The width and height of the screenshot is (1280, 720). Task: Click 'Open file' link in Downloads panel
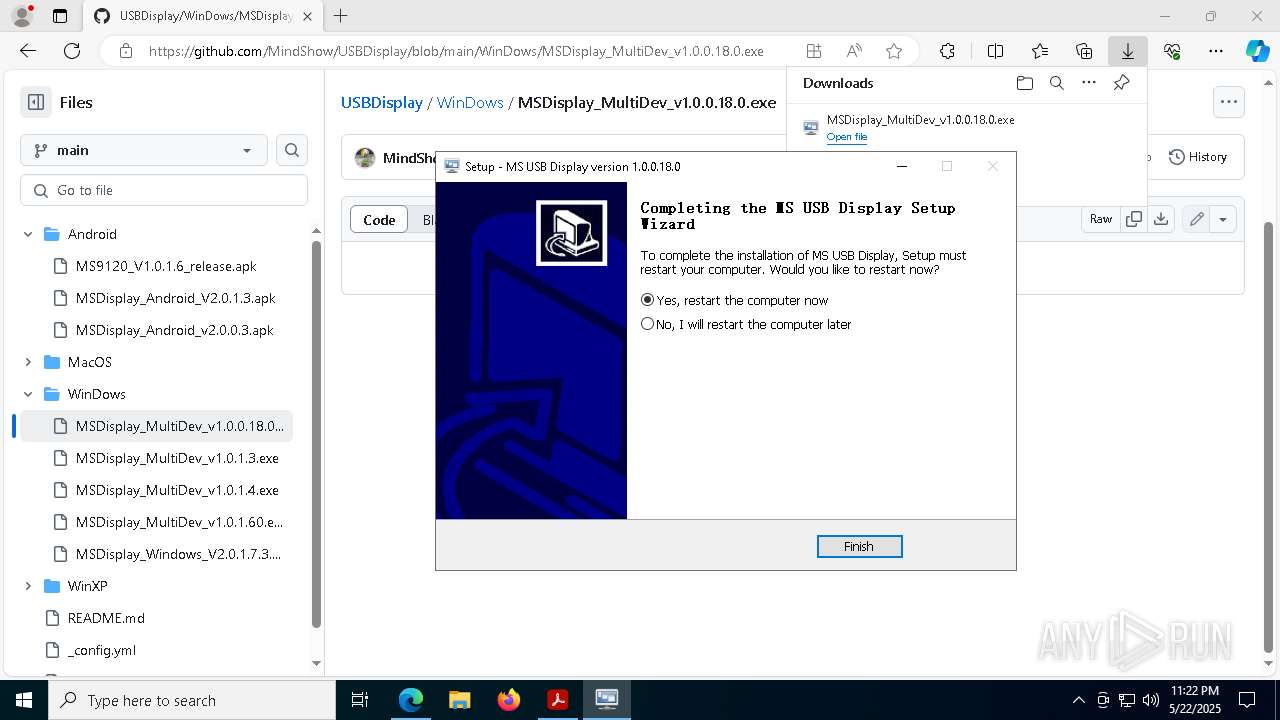click(847, 137)
